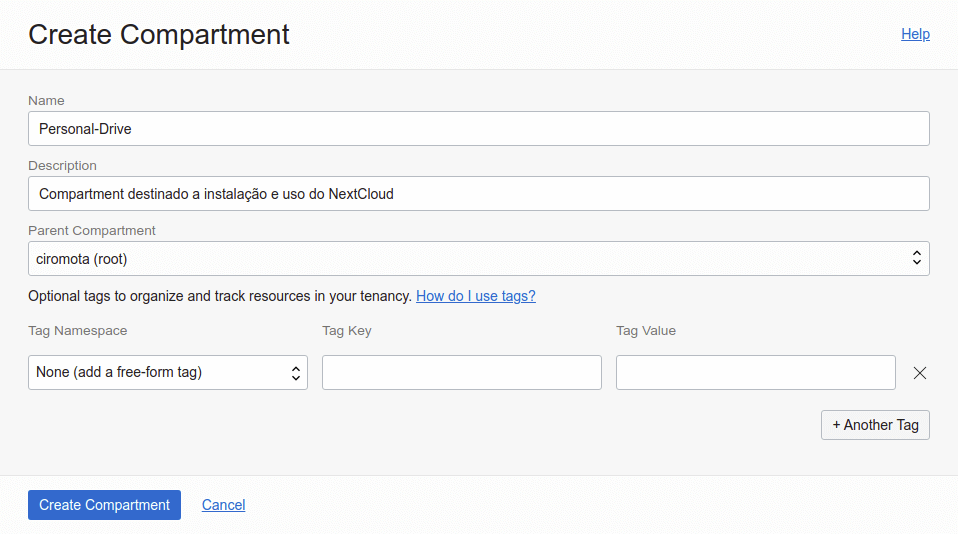This screenshot has height=534, width=958.
Task: Click into the Description text field
Action: tap(478, 194)
